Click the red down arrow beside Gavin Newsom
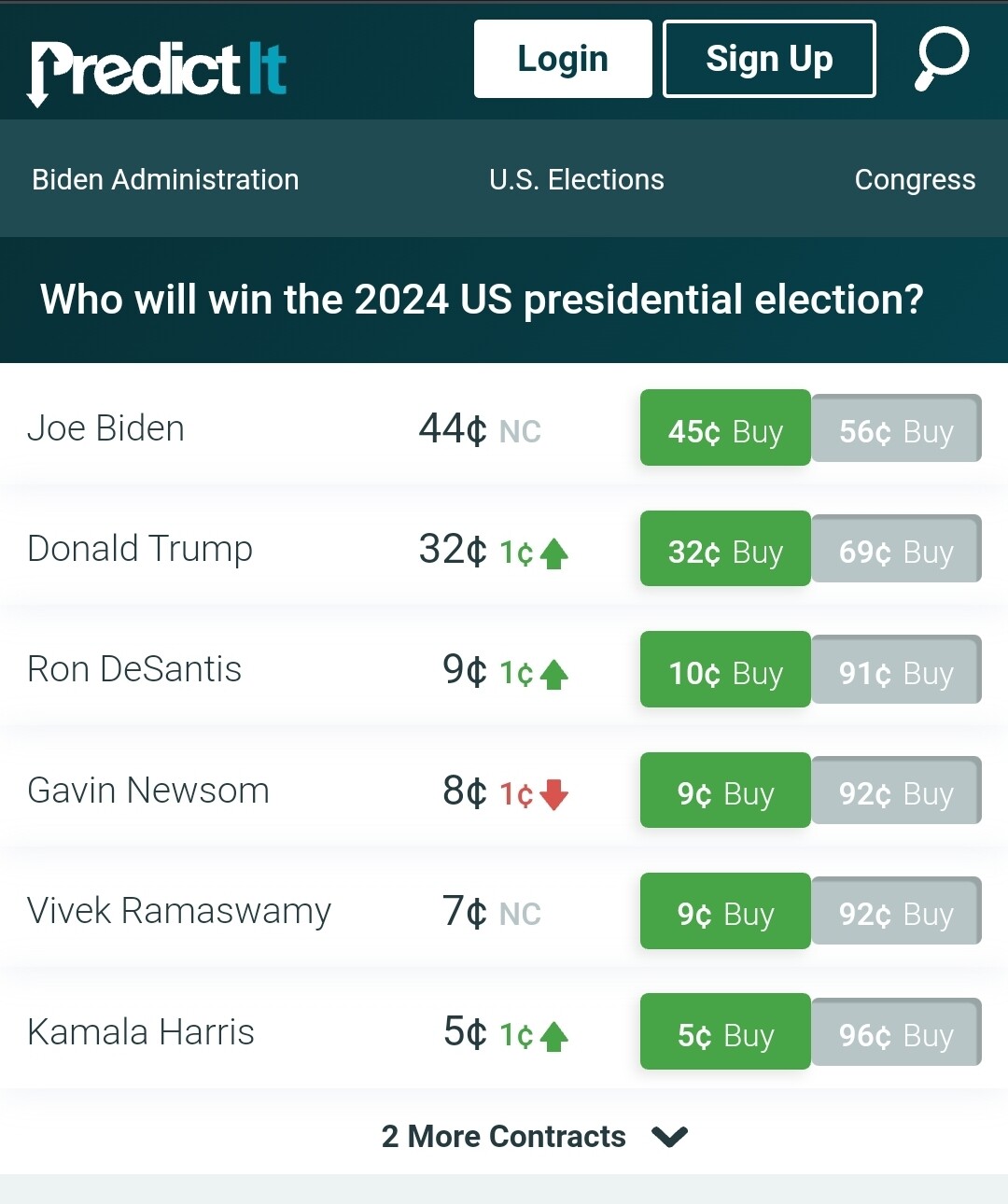Image resolution: width=1008 pixels, height=1204 pixels. [554, 794]
